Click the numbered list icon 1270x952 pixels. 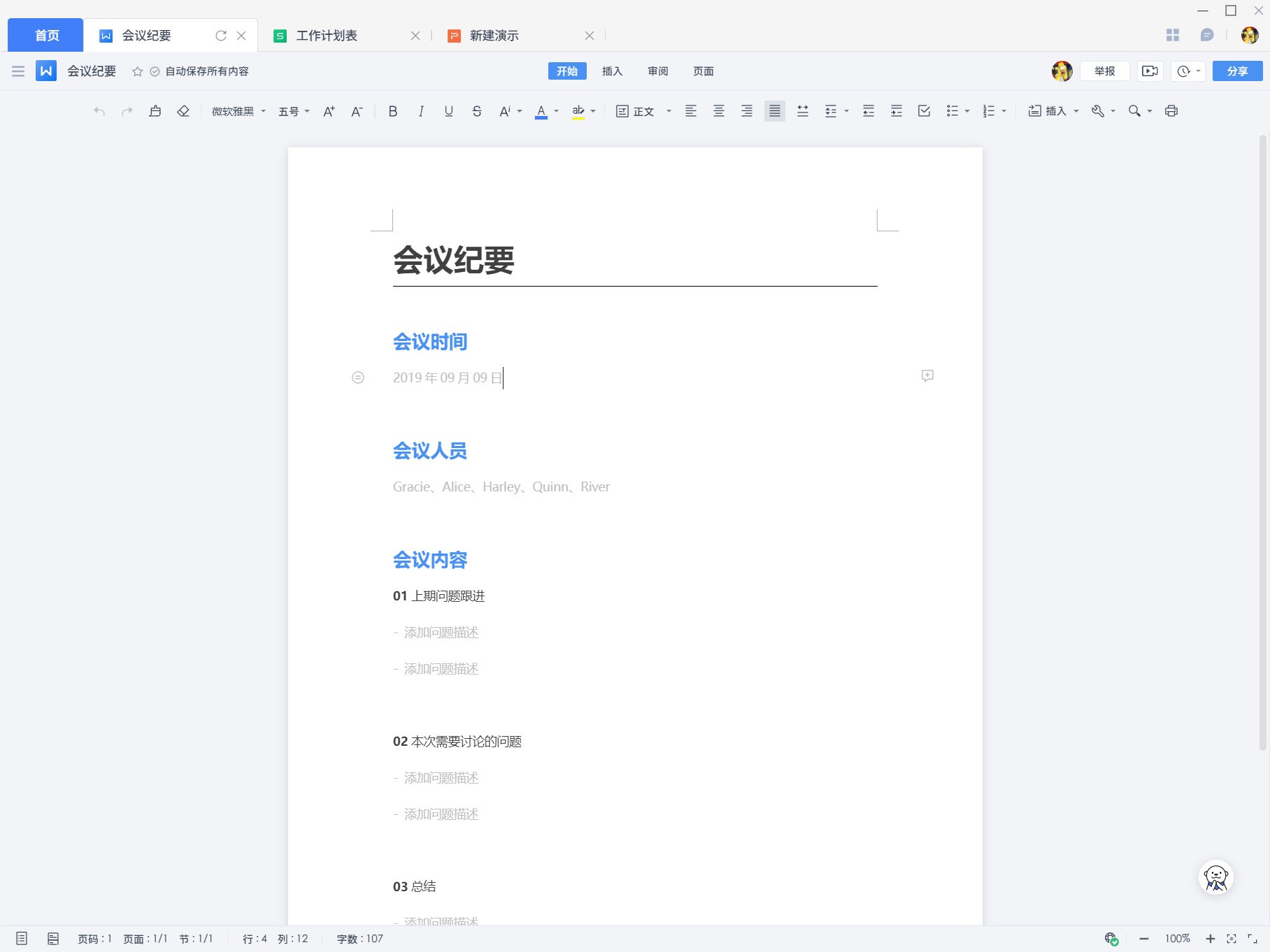click(989, 111)
